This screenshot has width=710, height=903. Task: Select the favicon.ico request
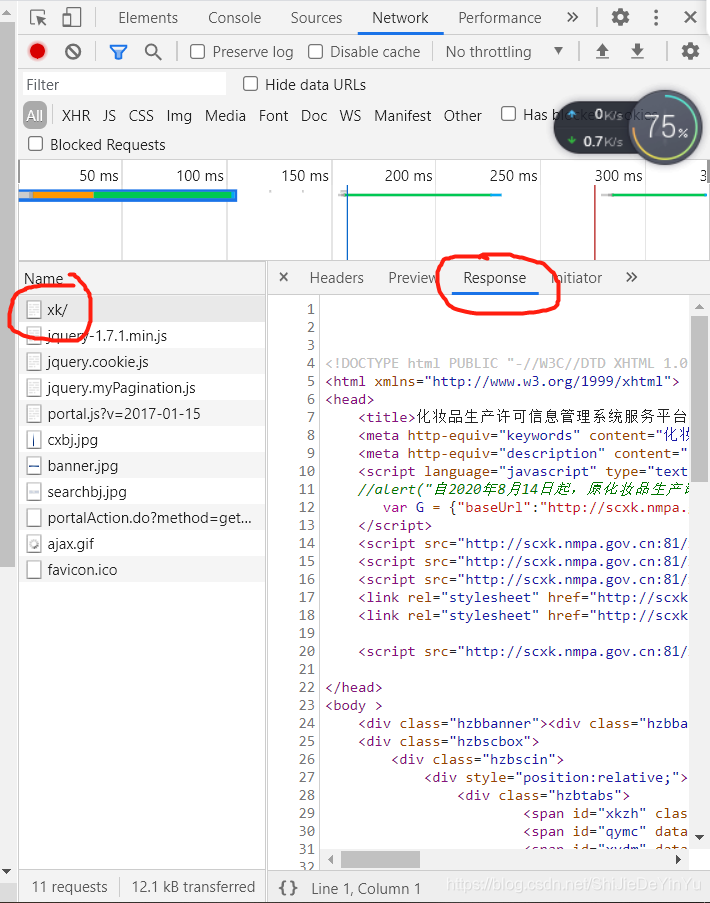(142, 570)
